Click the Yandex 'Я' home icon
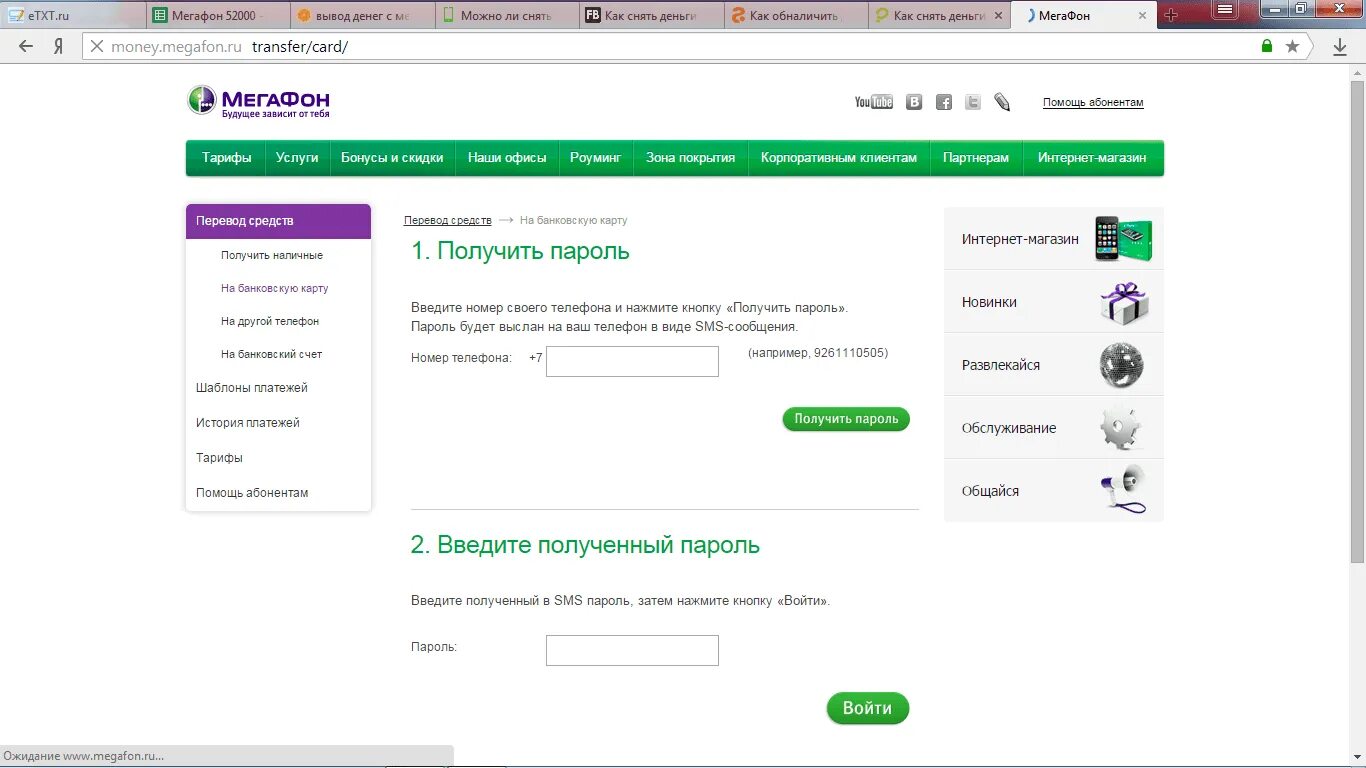The width and height of the screenshot is (1366, 768). point(59,46)
